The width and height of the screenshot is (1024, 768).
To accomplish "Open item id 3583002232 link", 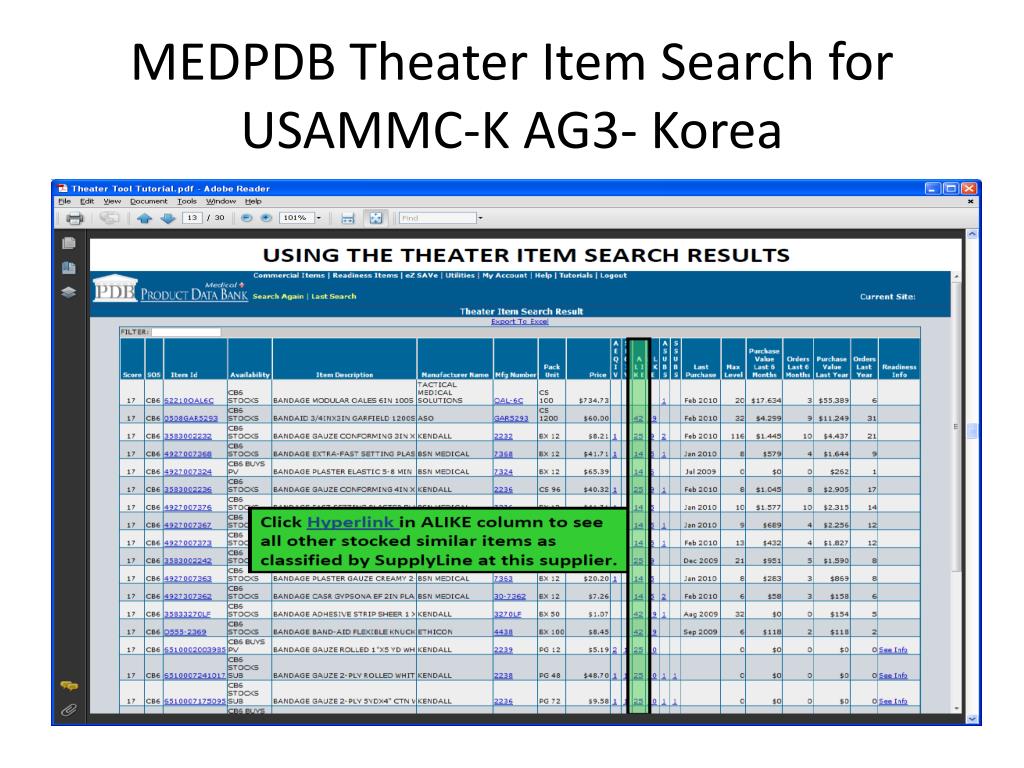I will [x=187, y=436].
